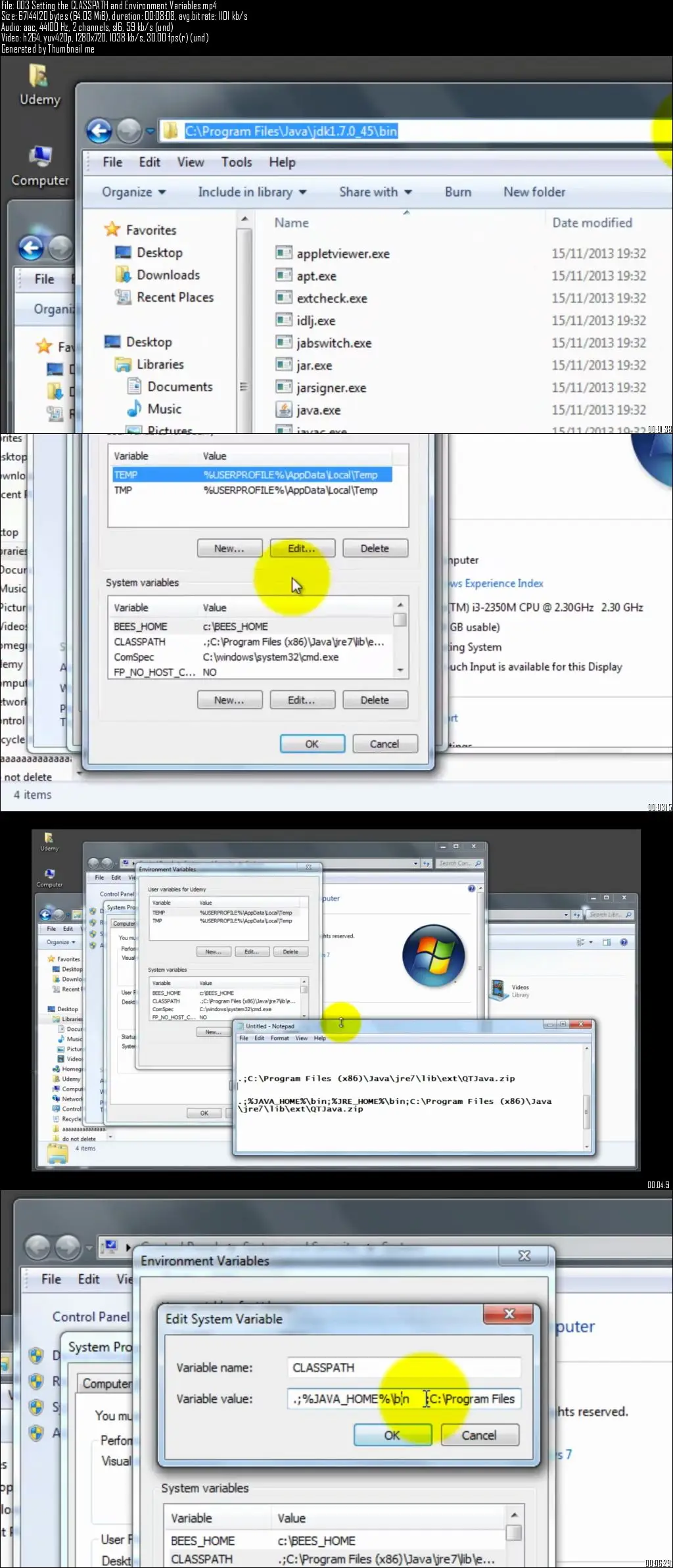Select the appletviewer.exe file icon

[x=284, y=253]
